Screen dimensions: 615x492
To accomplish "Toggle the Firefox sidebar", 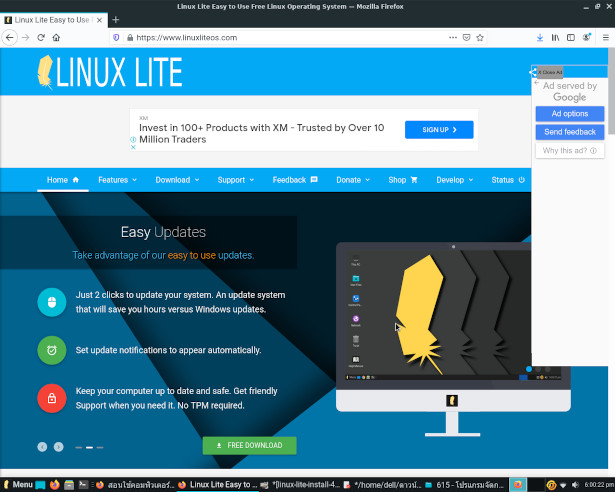I will 571,38.
